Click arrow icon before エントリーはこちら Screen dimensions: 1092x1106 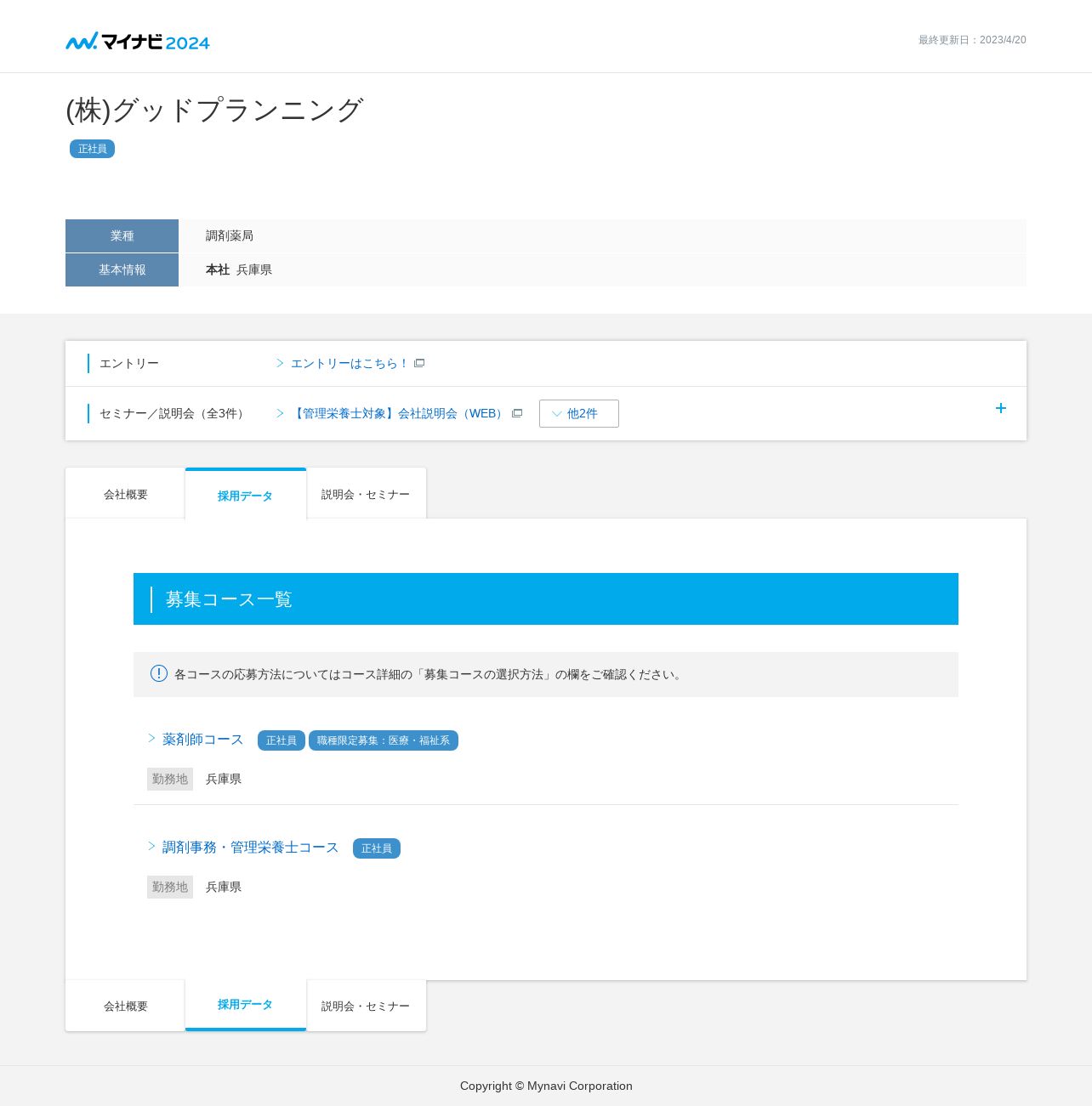[x=280, y=363]
